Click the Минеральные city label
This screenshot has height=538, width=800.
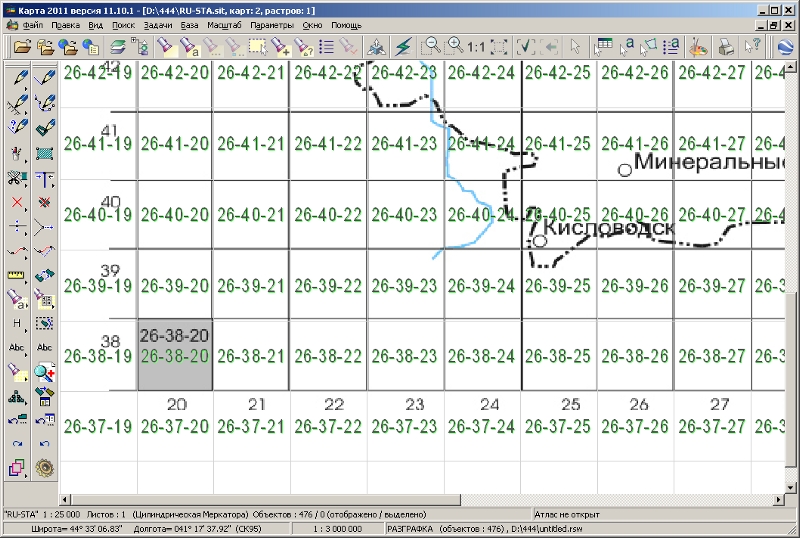(709, 162)
